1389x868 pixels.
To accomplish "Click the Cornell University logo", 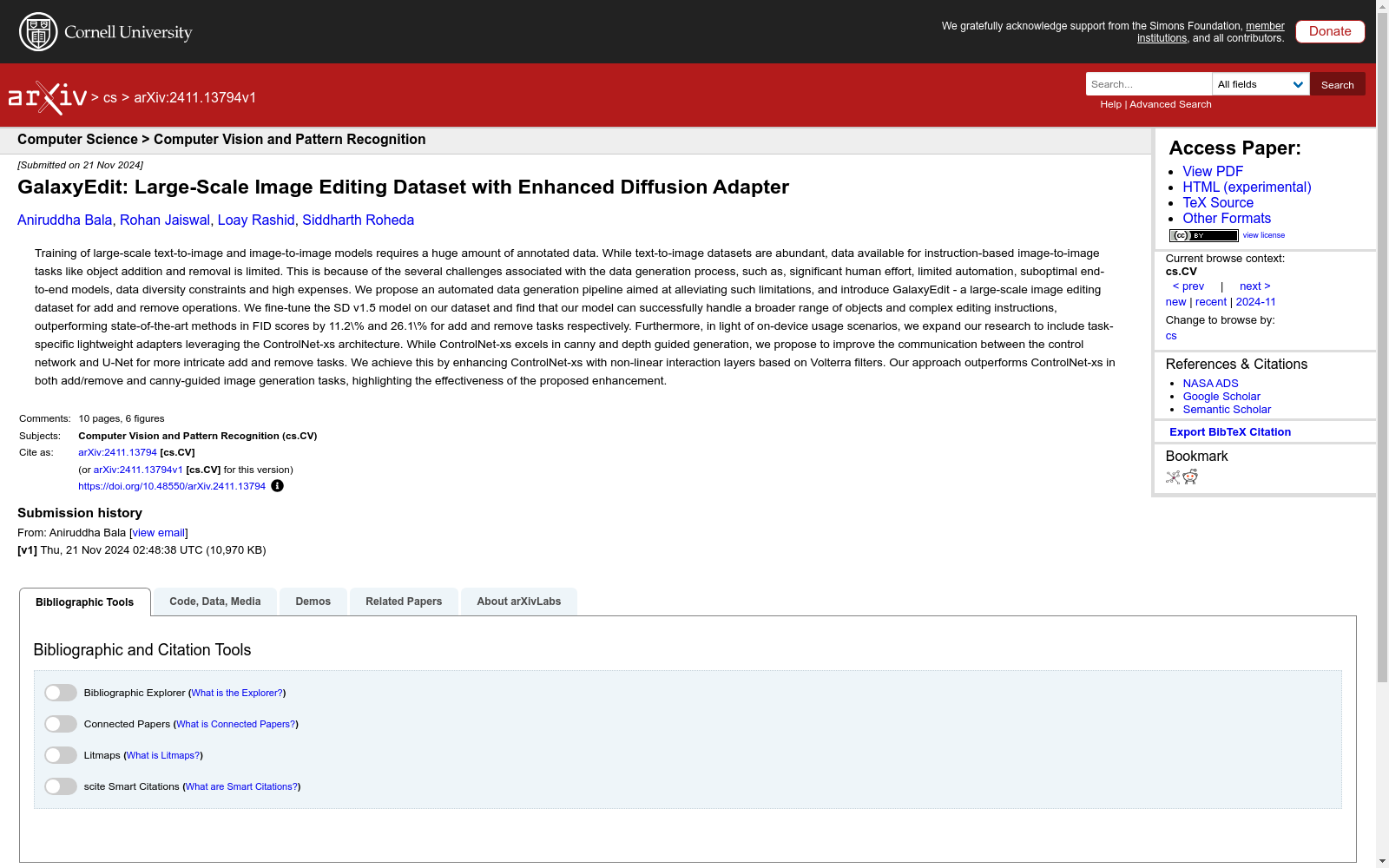I will pos(105,32).
